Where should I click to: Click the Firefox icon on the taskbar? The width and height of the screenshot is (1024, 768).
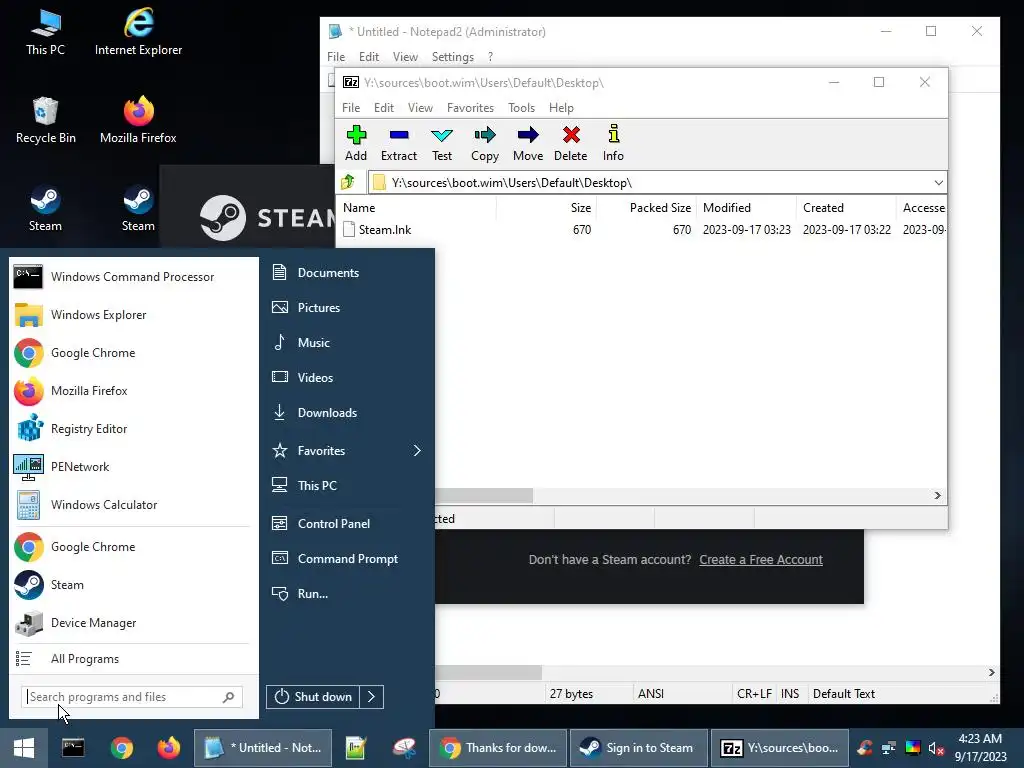coord(168,748)
